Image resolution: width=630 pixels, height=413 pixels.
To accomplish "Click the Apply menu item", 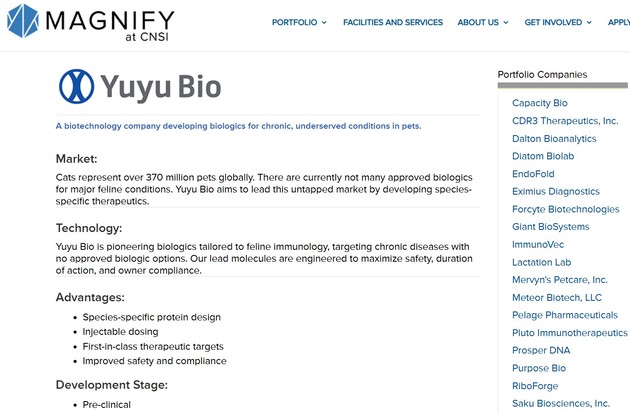I will 618,22.
